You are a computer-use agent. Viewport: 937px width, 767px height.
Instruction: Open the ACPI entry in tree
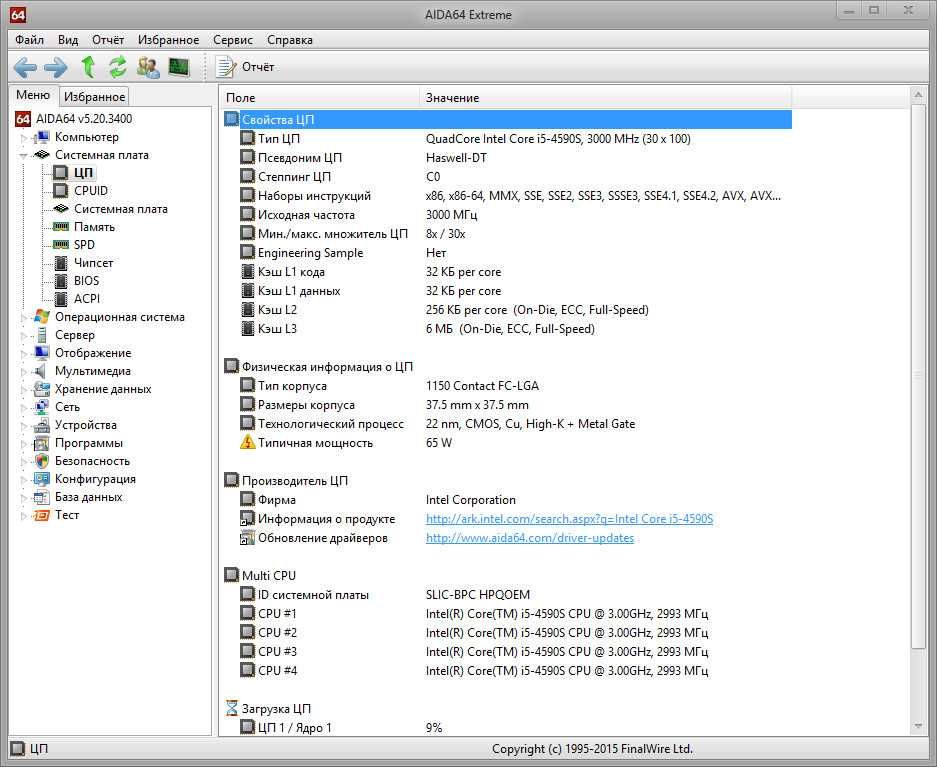87,299
